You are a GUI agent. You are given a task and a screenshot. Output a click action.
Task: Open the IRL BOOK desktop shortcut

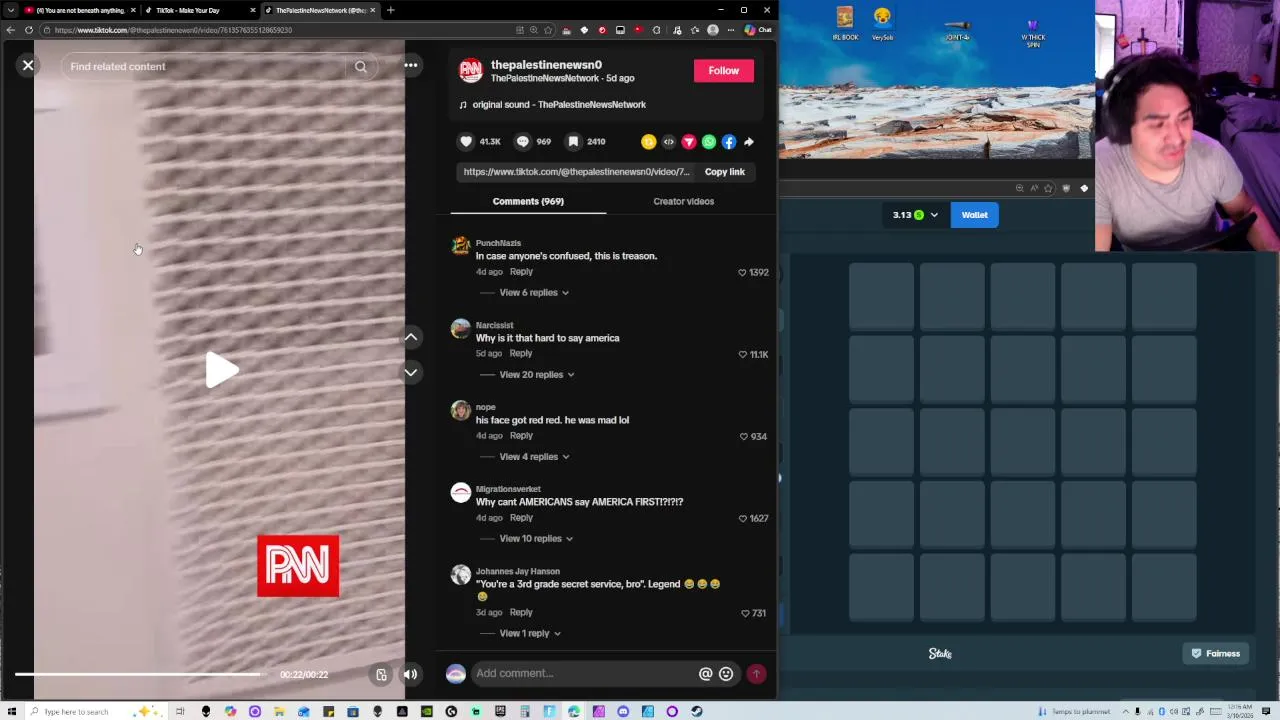click(845, 25)
